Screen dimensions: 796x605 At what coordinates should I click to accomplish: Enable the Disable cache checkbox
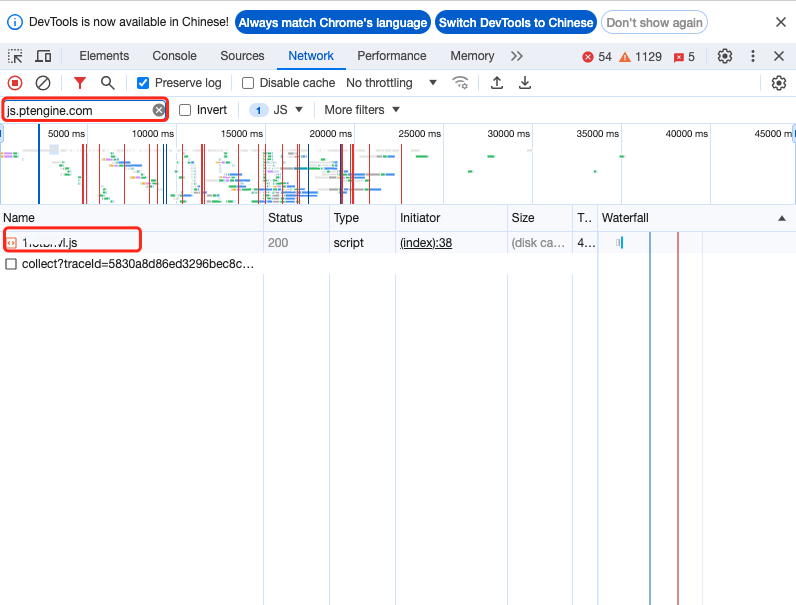[x=248, y=83]
